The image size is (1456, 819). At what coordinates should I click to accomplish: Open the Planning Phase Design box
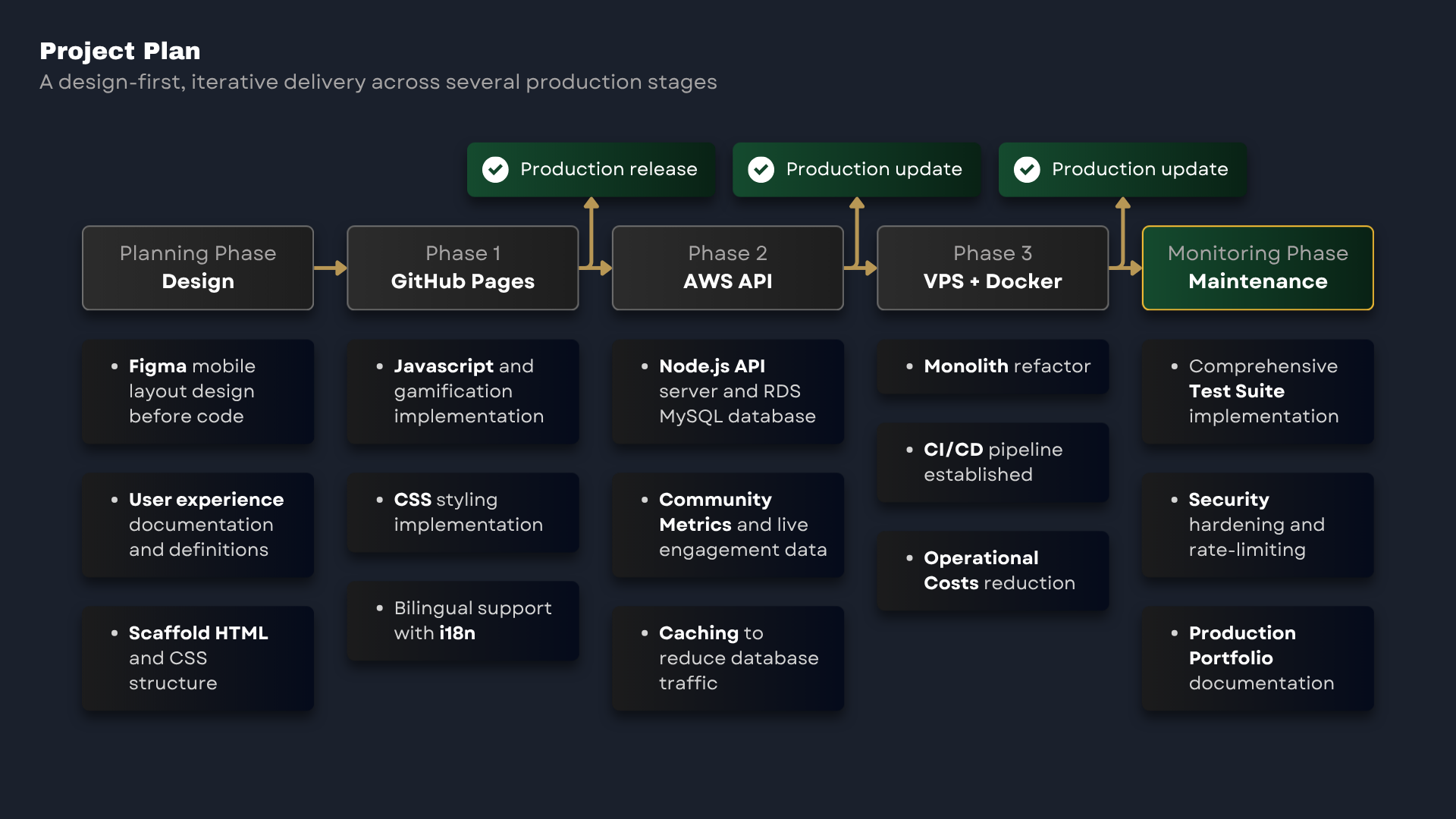pos(198,268)
